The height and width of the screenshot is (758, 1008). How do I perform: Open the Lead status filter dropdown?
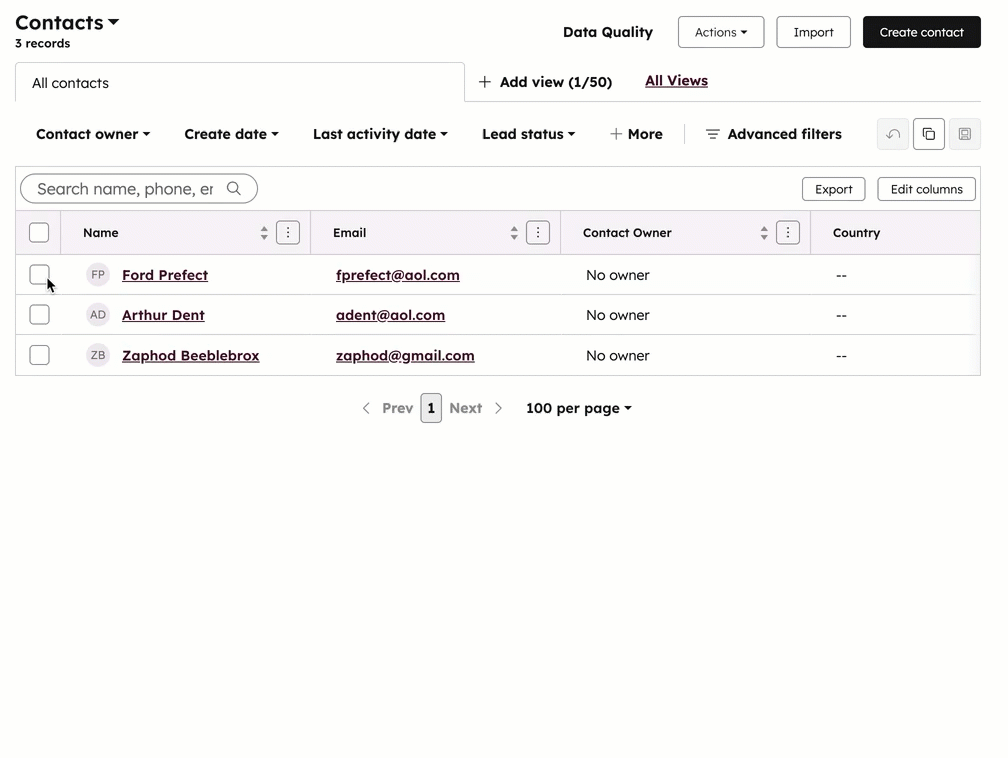[528, 133]
